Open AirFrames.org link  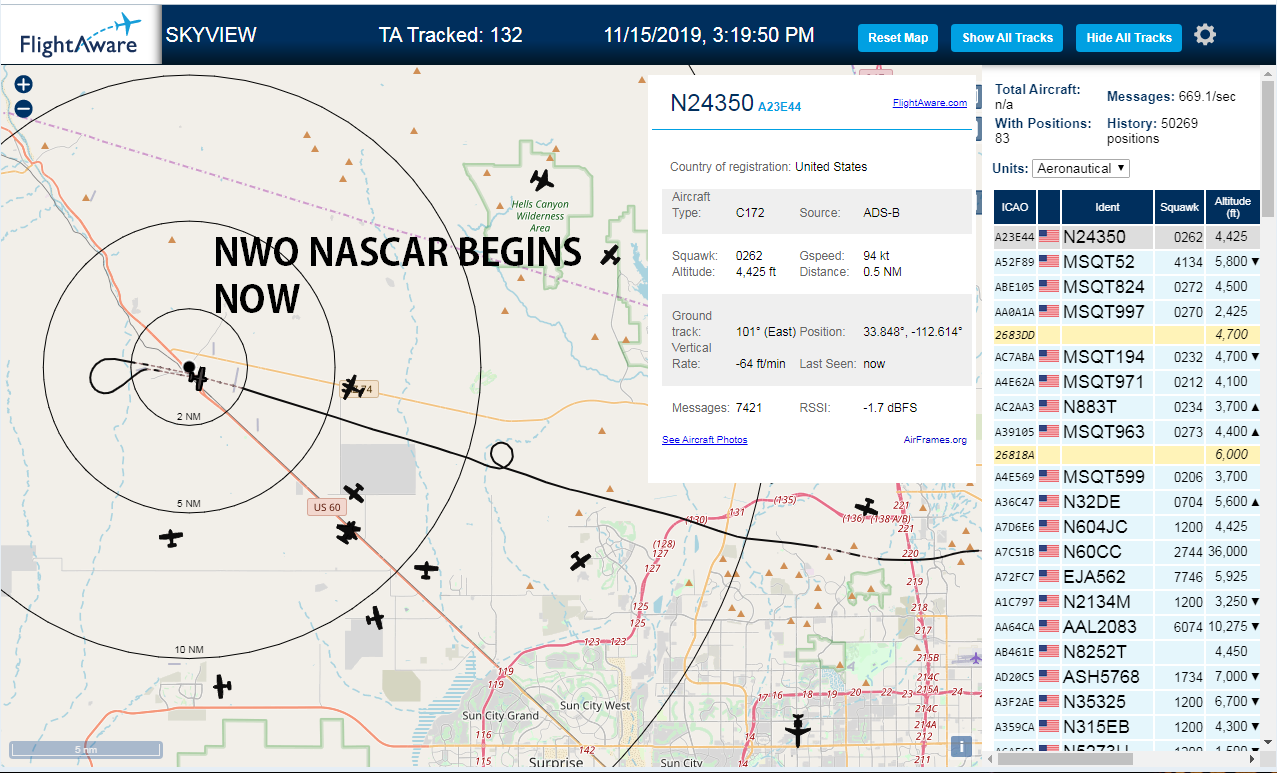pos(935,440)
